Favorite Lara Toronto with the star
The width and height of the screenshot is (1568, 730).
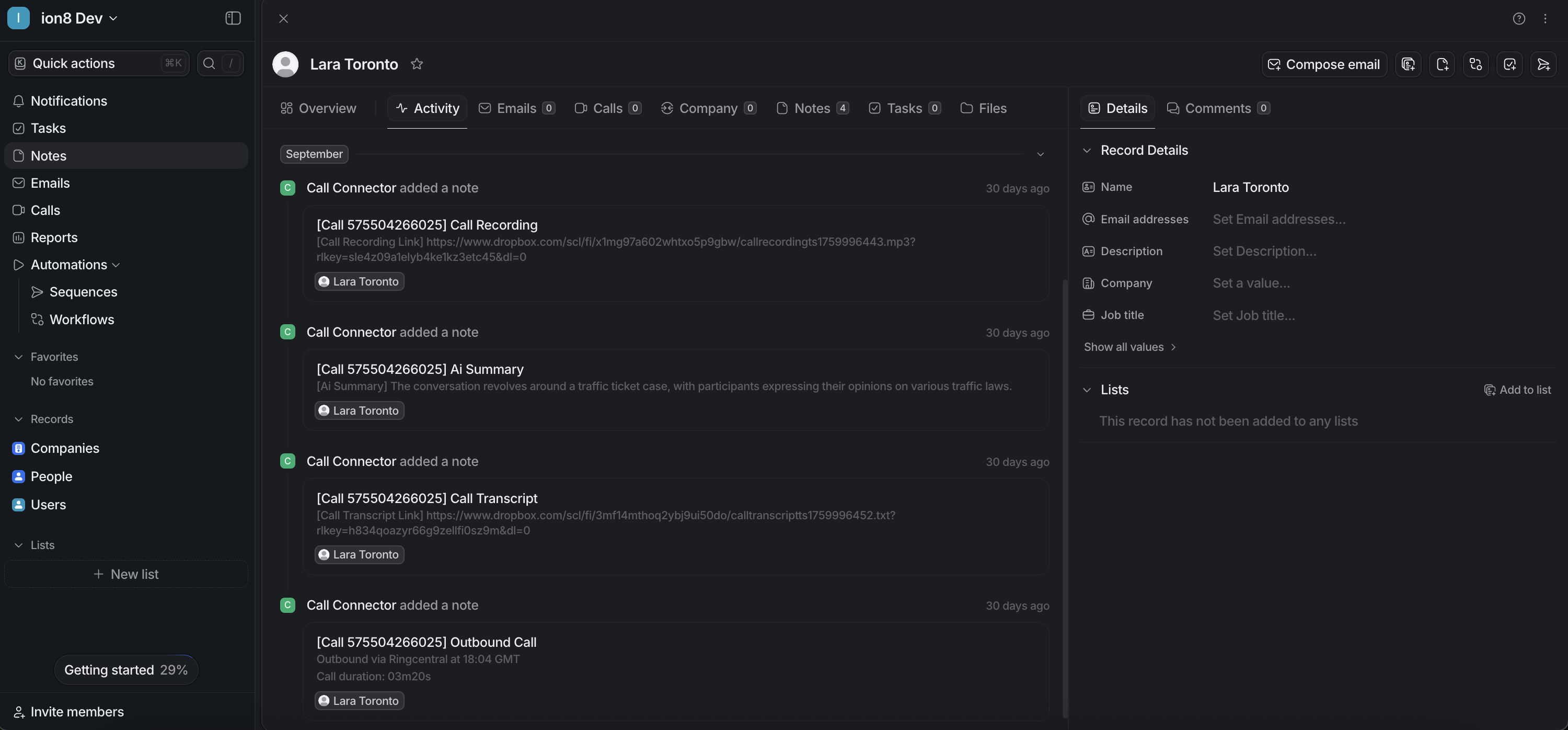click(x=417, y=64)
